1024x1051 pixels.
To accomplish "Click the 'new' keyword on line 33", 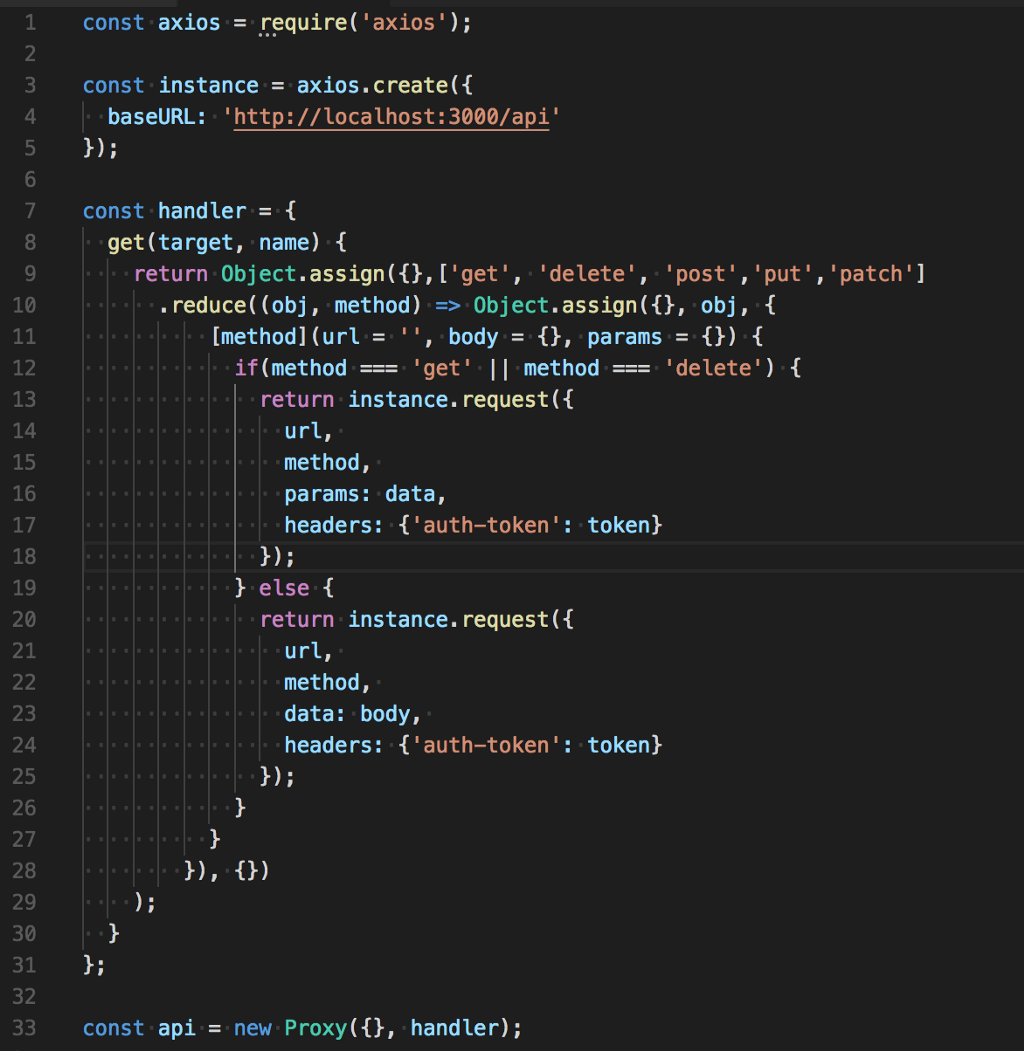I will coord(252,1028).
